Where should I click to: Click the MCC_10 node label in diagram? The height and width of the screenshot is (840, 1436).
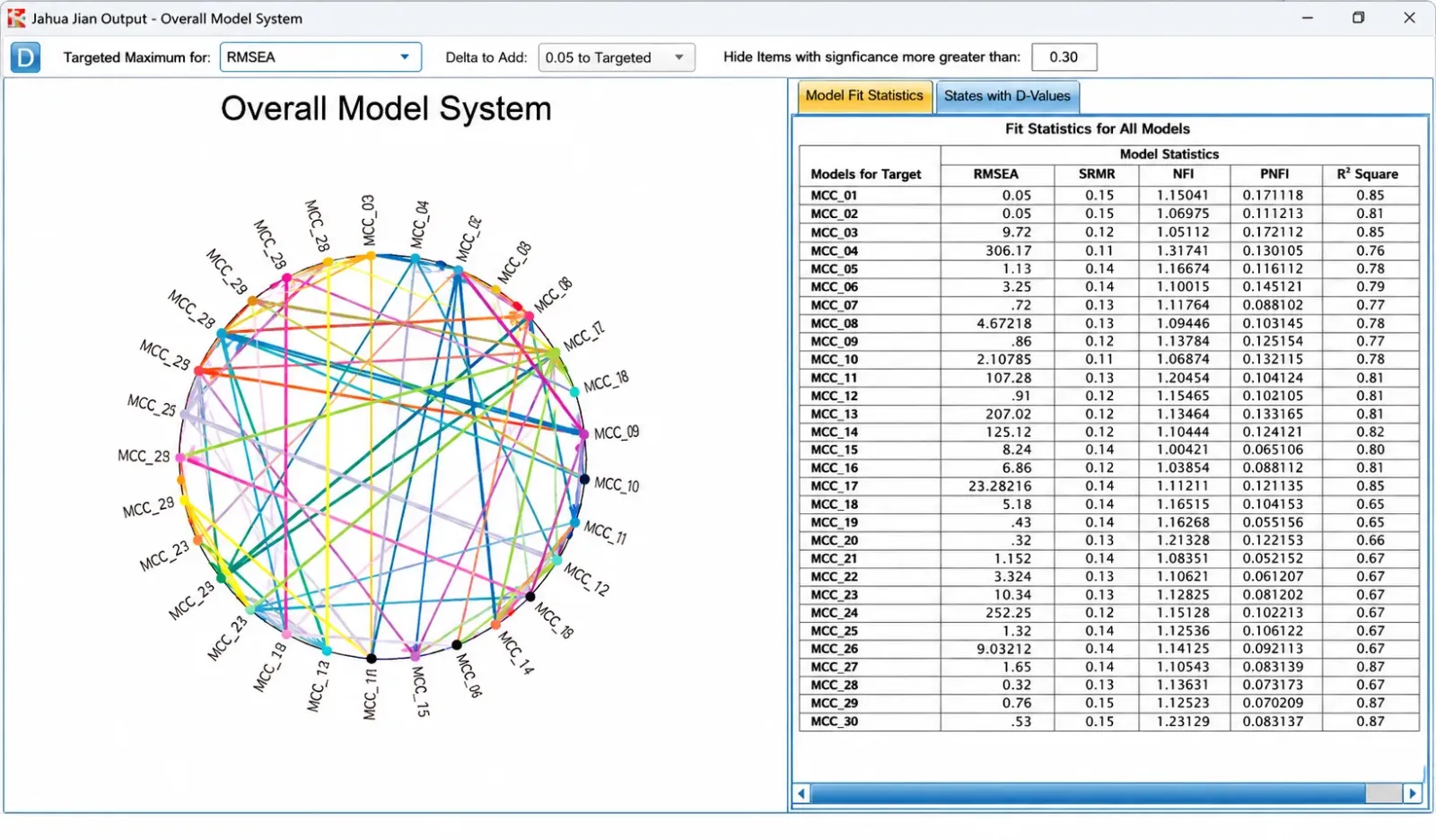click(617, 485)
